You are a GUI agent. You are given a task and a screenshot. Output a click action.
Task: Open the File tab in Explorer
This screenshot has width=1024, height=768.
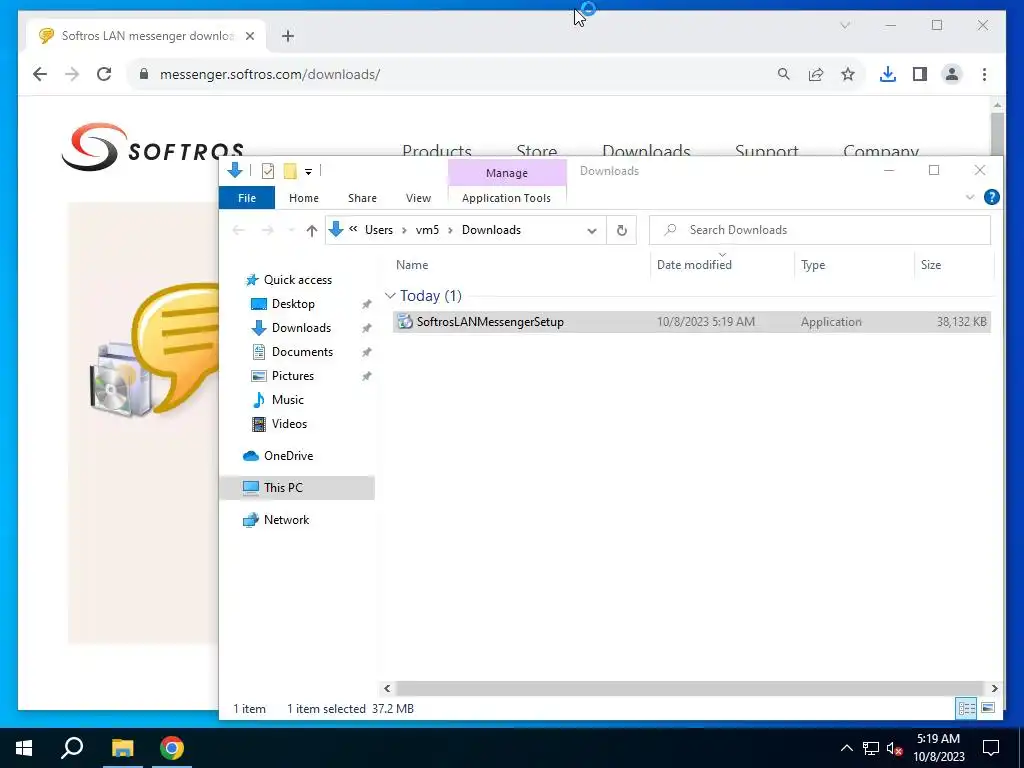(x=247, y=198)
